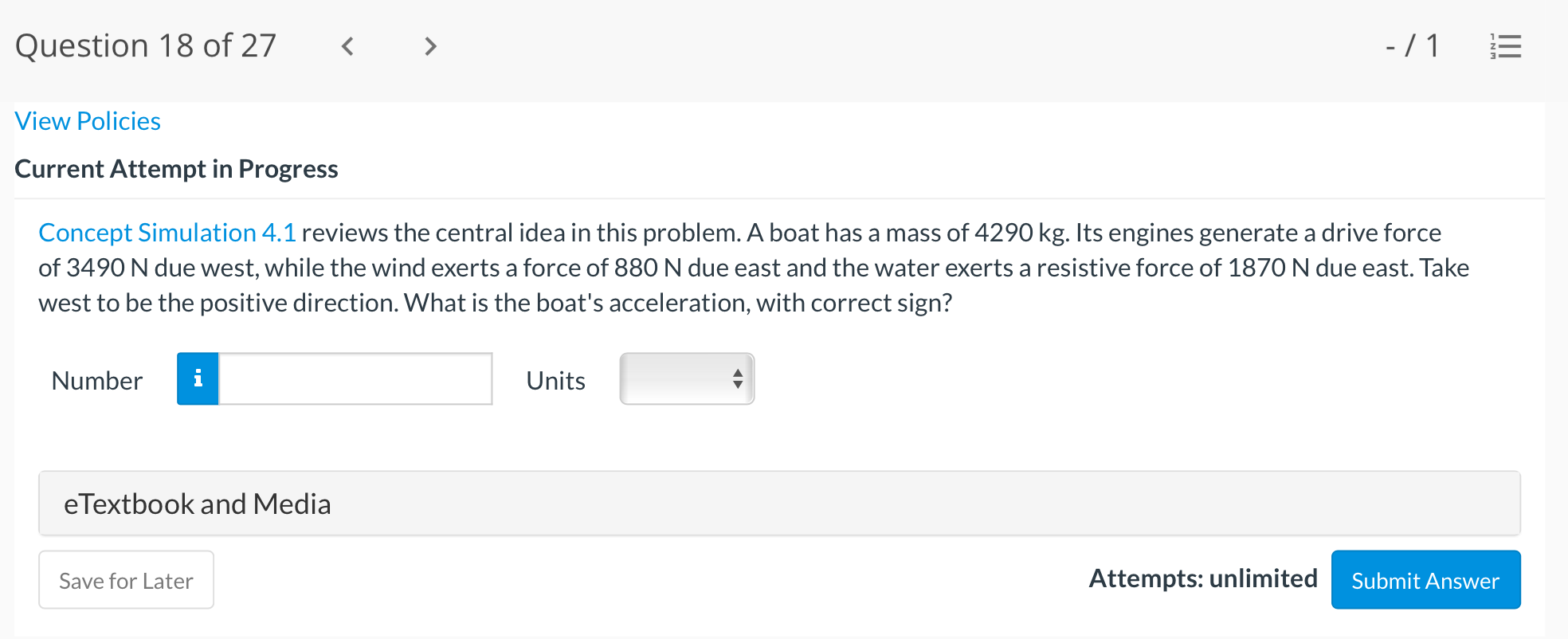The height and width of the screenshot is (639, 1568).
Task: Click the Question 18 of 27 heading
Action: coord(146,46)
